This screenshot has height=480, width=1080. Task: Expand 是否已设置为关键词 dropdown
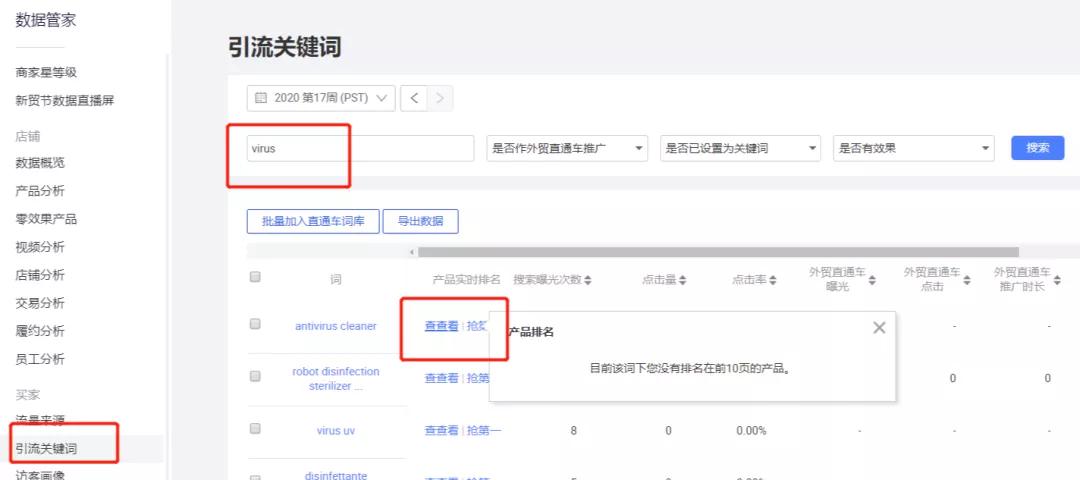tap(740, 148)
